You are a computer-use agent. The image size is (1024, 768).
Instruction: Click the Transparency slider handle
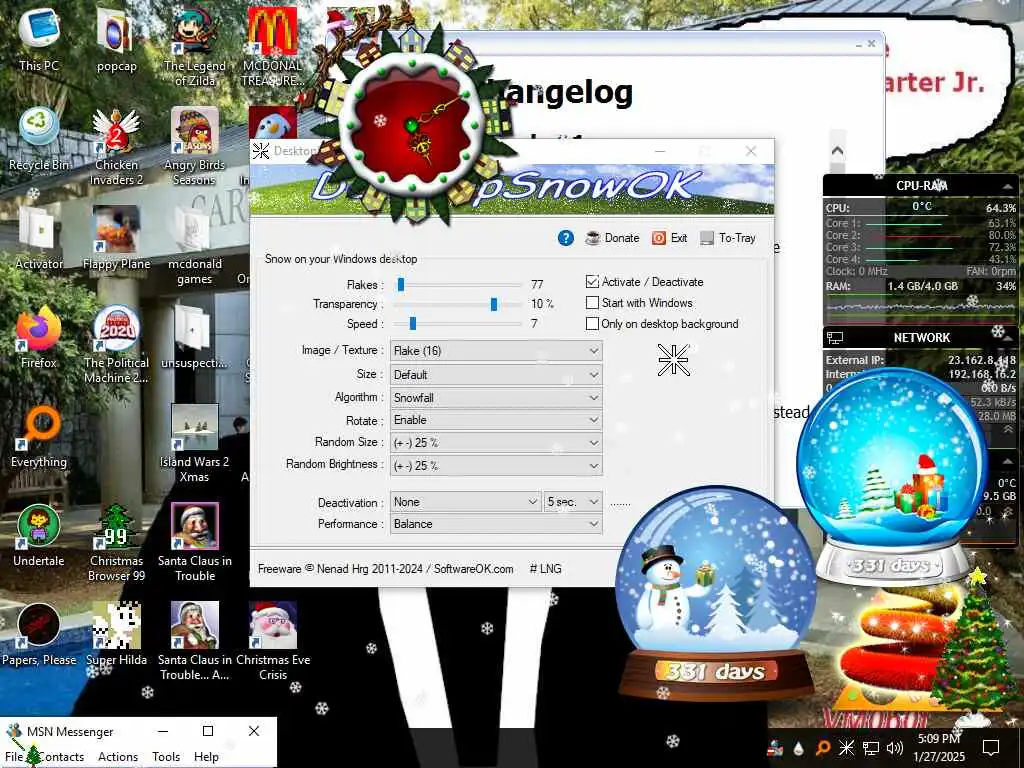click(x=494, y=304)
